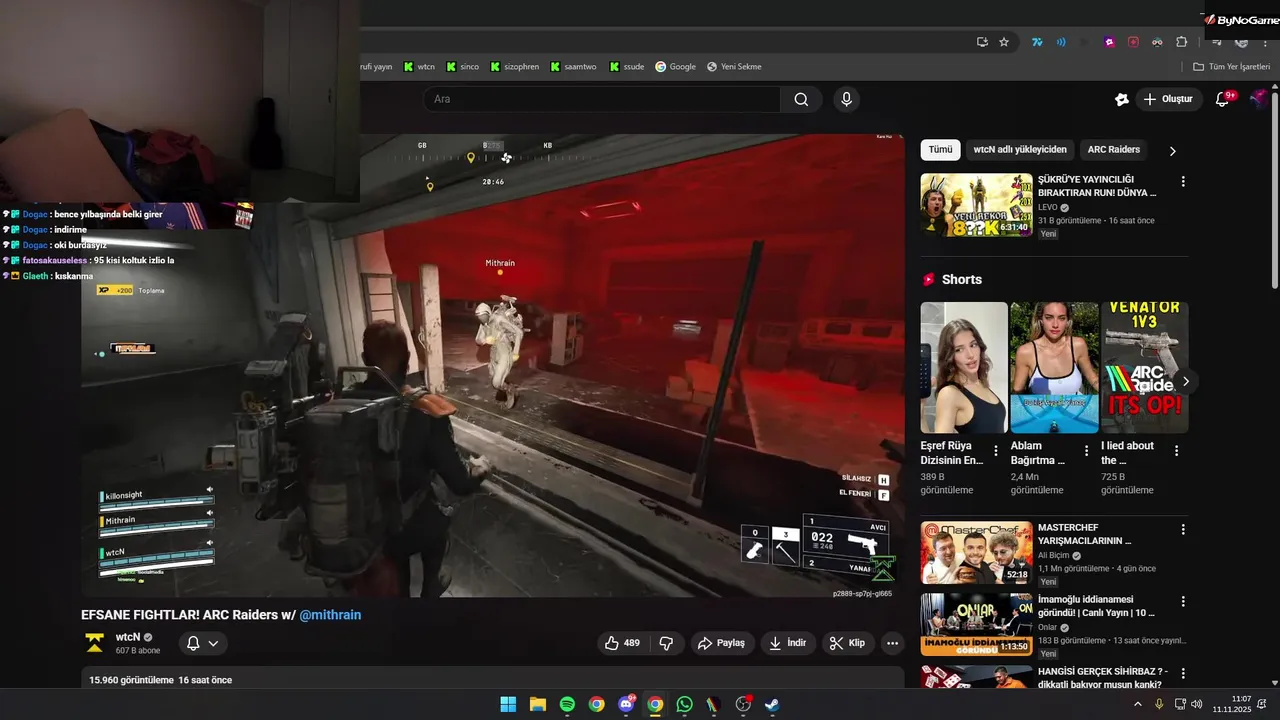Open options for MASTERCHEF YARIŞMACILARININ video

tap(1183, 529)
